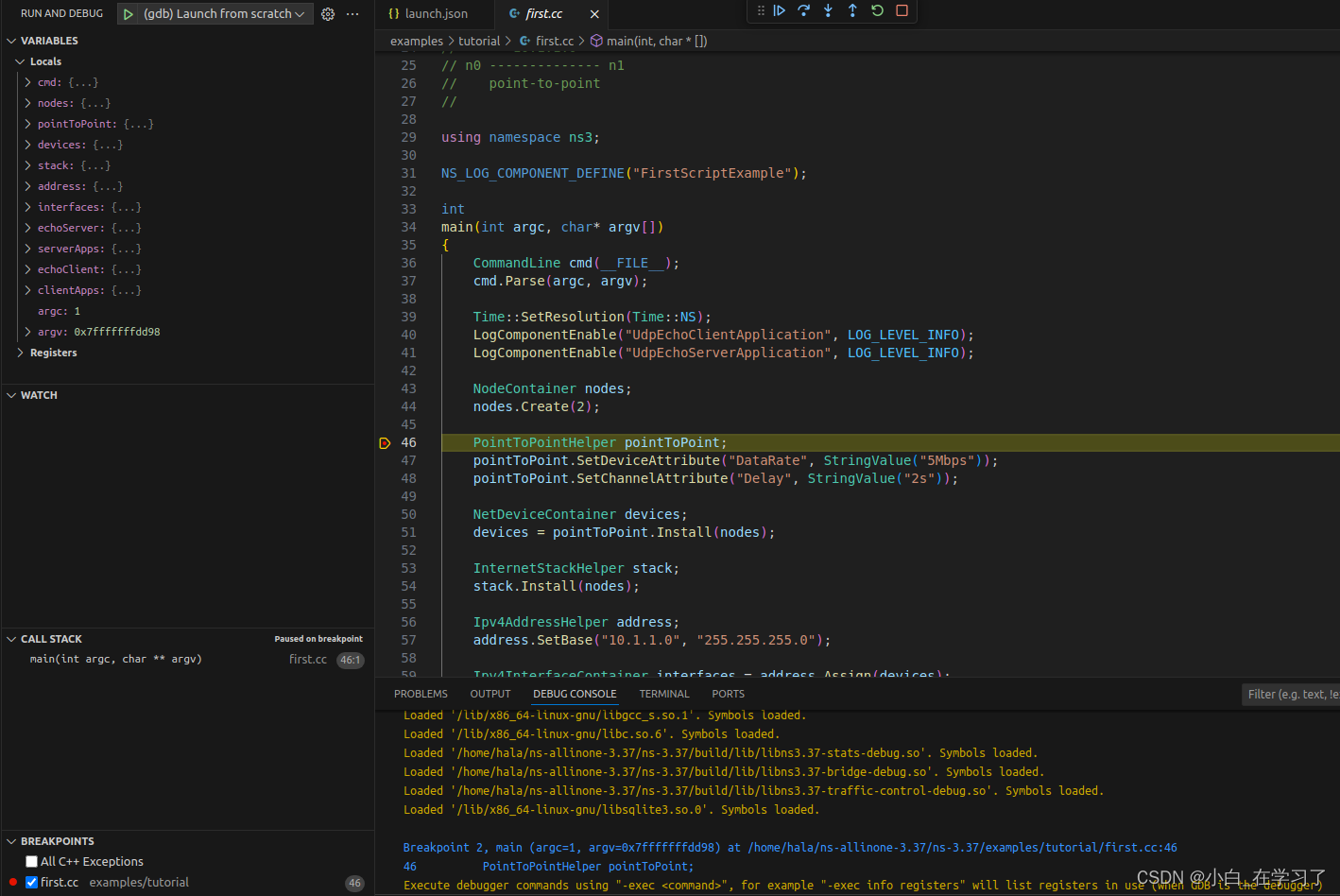Screen dimensions: 1340x896
Task: Start debugging with the green play icon
Action: click(129, 13)
